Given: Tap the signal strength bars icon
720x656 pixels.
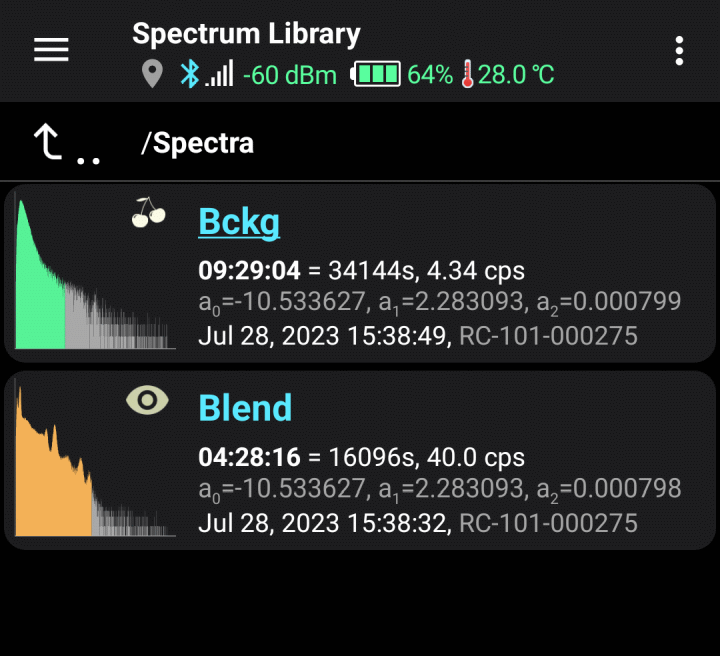Looking at the screenshot, I should point(219,73).
